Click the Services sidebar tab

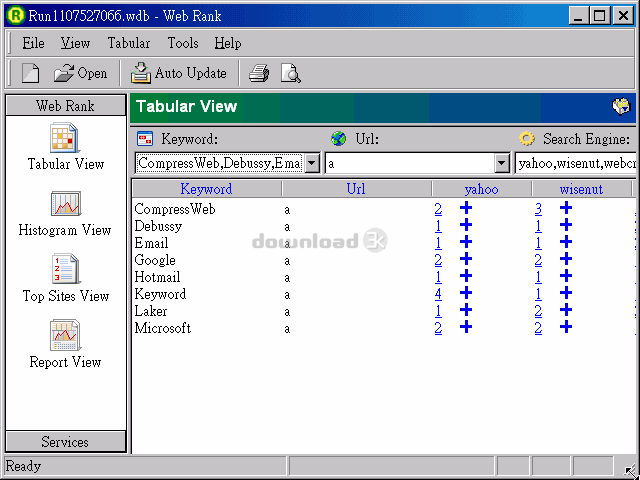tap(66, 442)
